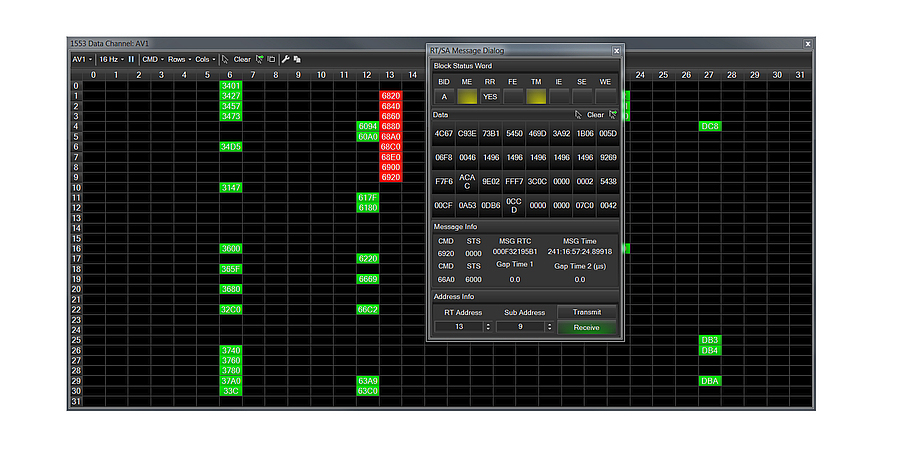
Task: Click the RT Address field showing 13
Action: click(x=459, y=327)
